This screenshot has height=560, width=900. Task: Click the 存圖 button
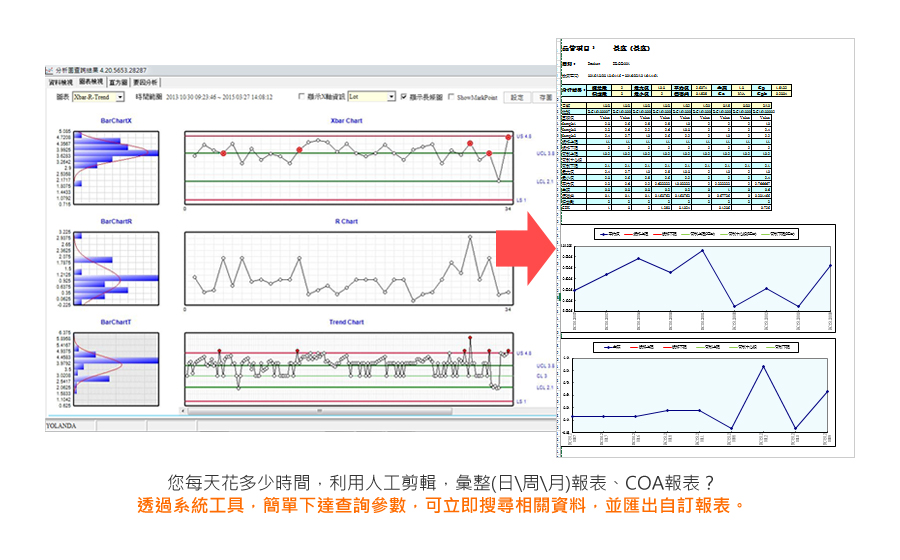(x=545, y=98)
